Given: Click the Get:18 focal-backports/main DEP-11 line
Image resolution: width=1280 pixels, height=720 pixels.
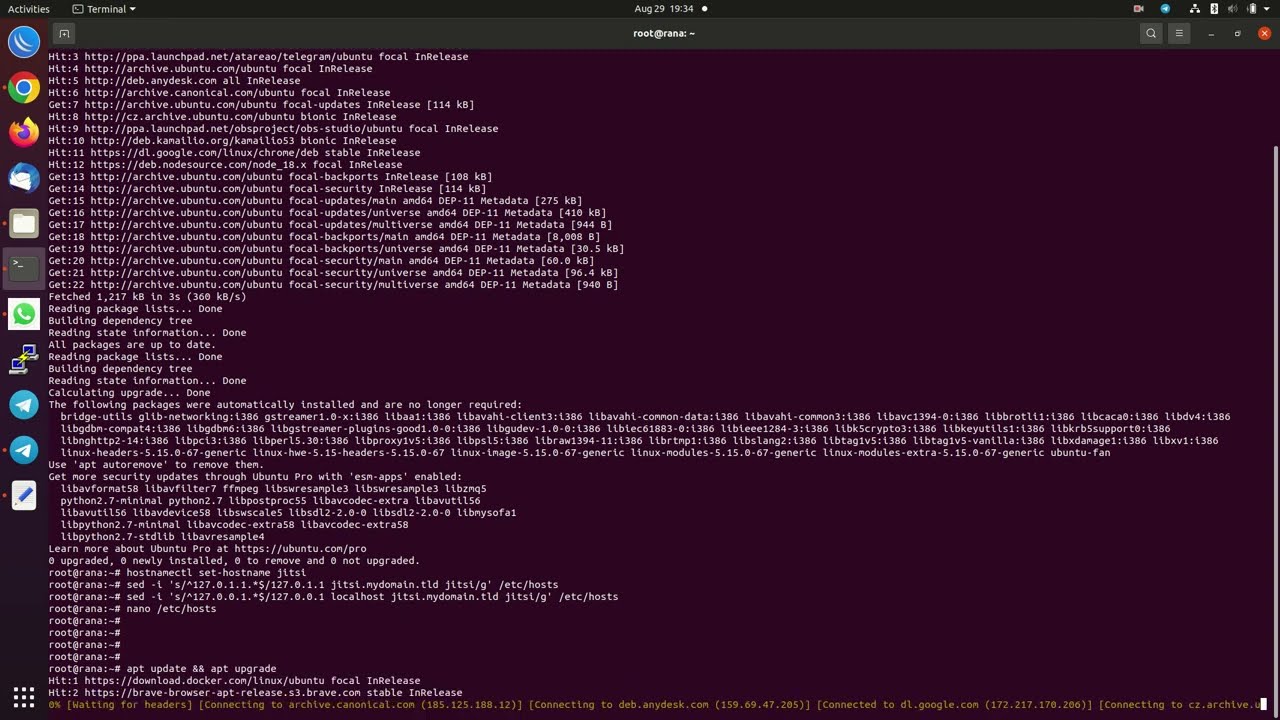Looking at the screenshot, I should [x=324, y=237].
